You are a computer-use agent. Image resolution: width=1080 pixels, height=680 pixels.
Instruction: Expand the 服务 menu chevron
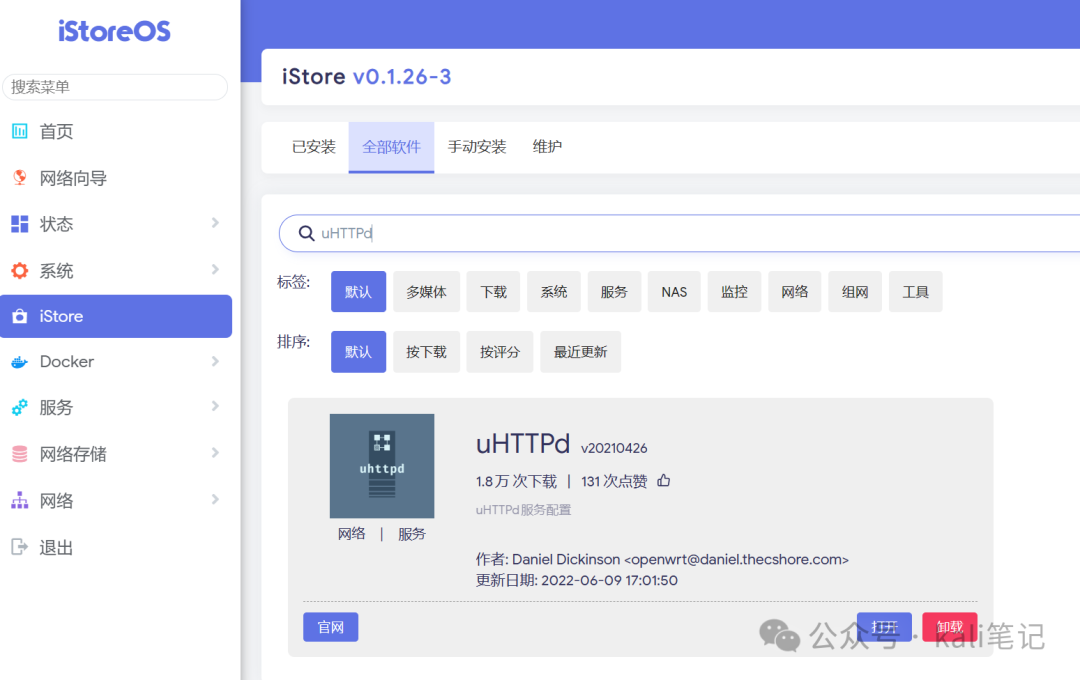pyautogui.click(x=216, y=406)
